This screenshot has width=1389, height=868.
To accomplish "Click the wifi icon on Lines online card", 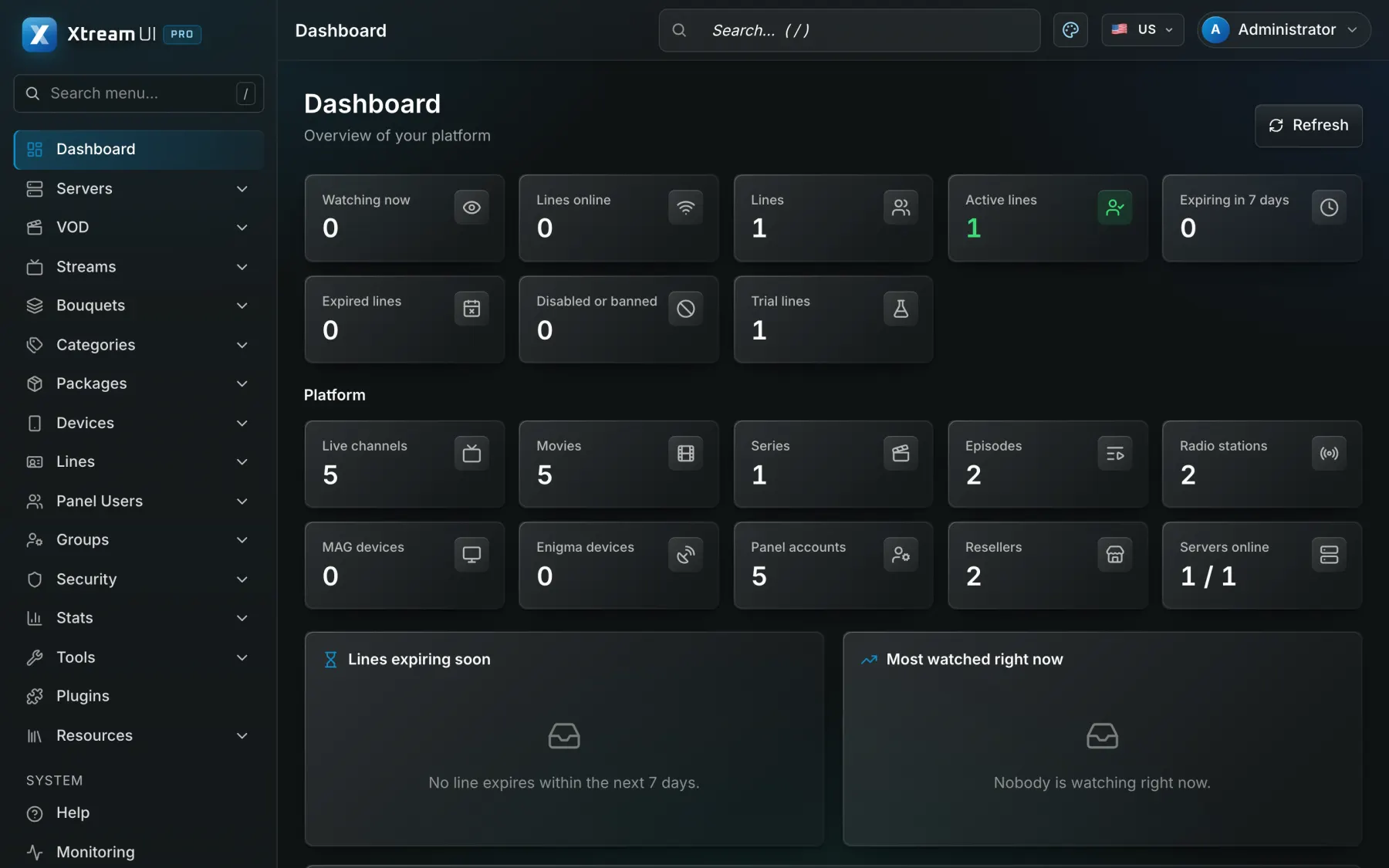I will pos(685,208).
